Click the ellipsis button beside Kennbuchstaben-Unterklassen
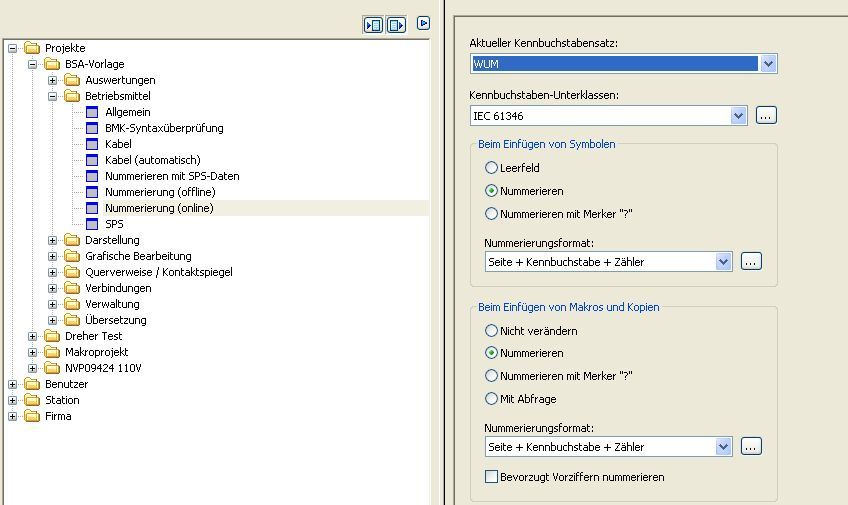 (766, 115)
